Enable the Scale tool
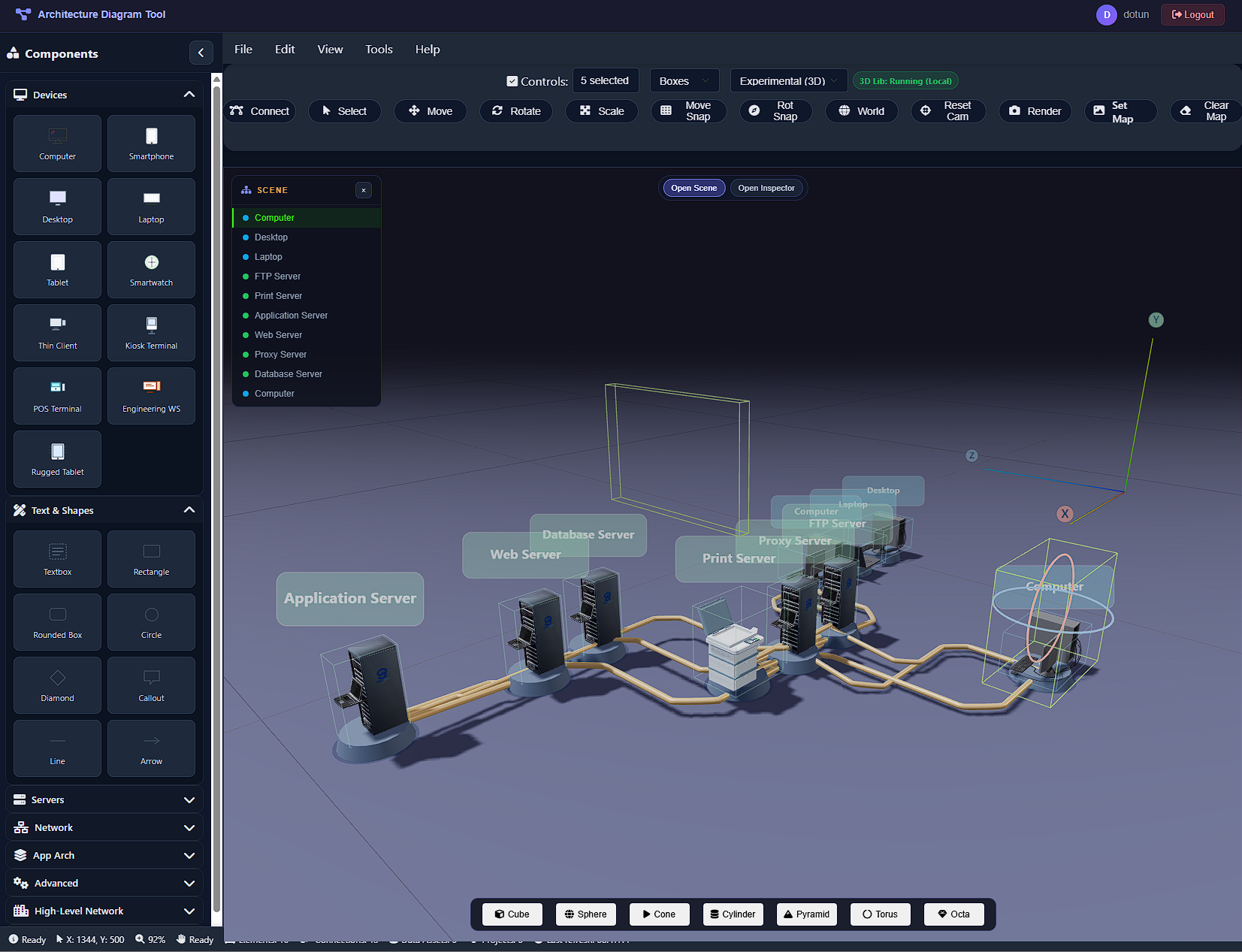Viewport: 1242px width, 952px height. pos(601,110)
